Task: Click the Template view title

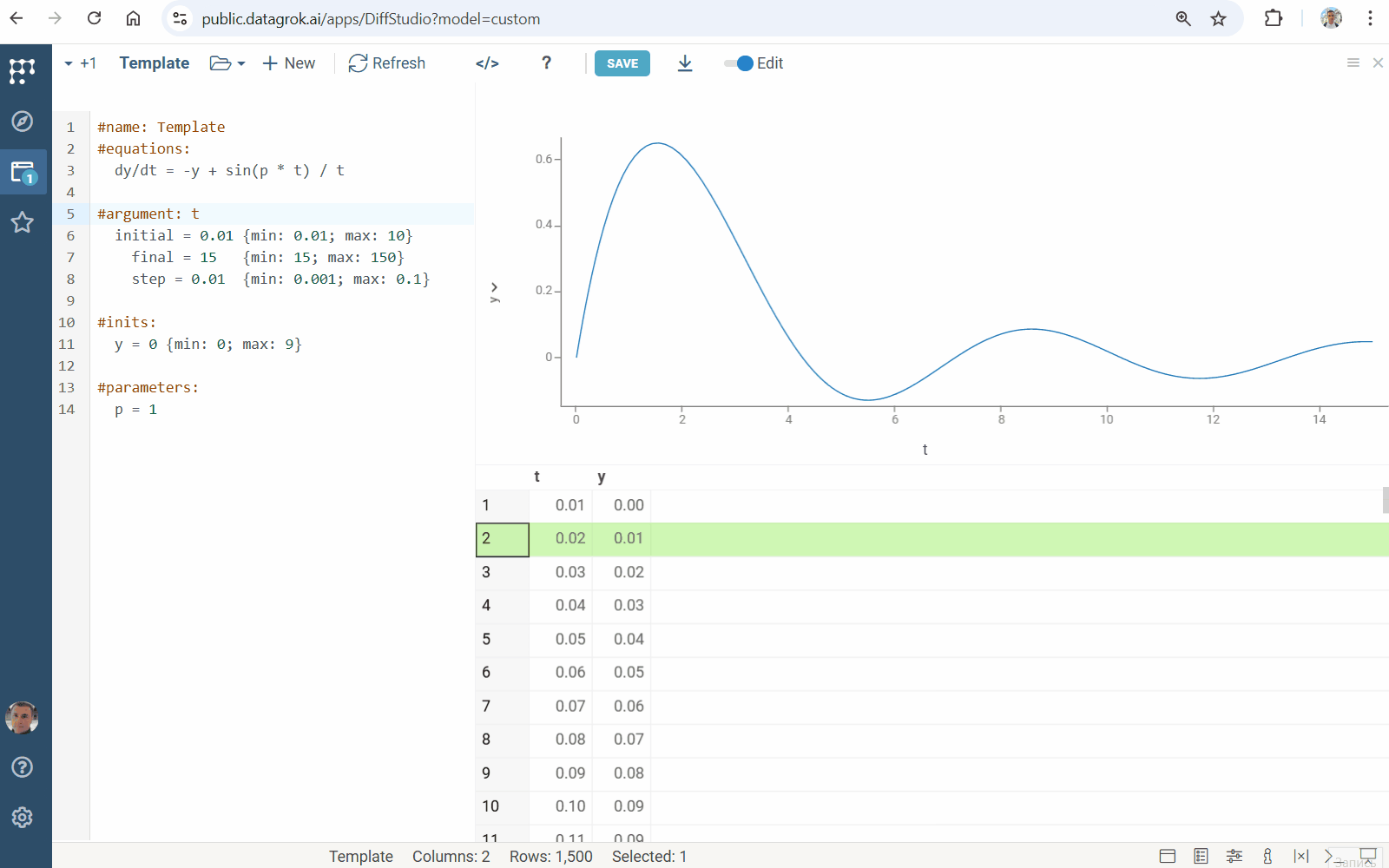Action: [x=155, y=63]
